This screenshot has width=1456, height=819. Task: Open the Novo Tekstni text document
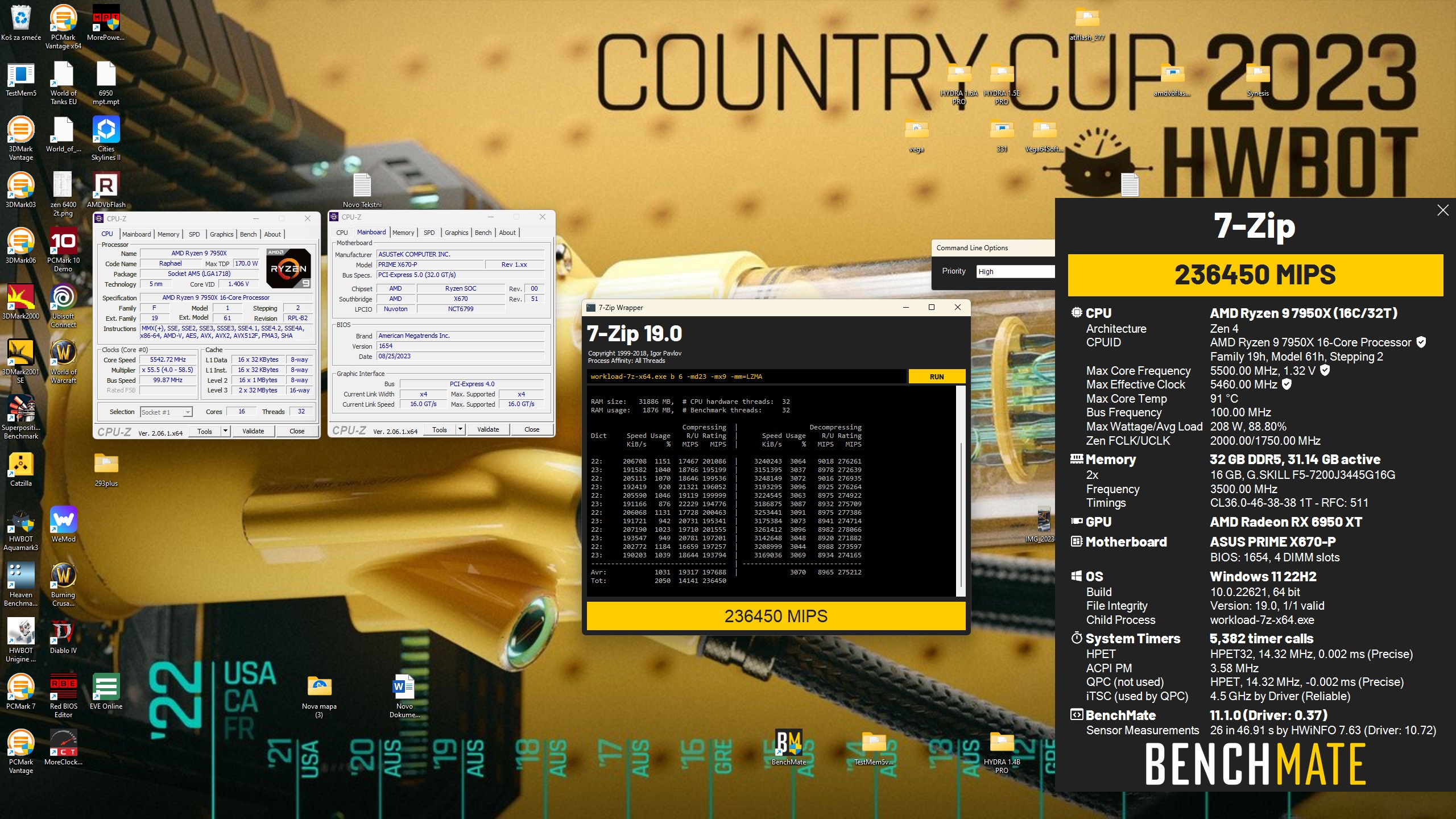(362, 190)
